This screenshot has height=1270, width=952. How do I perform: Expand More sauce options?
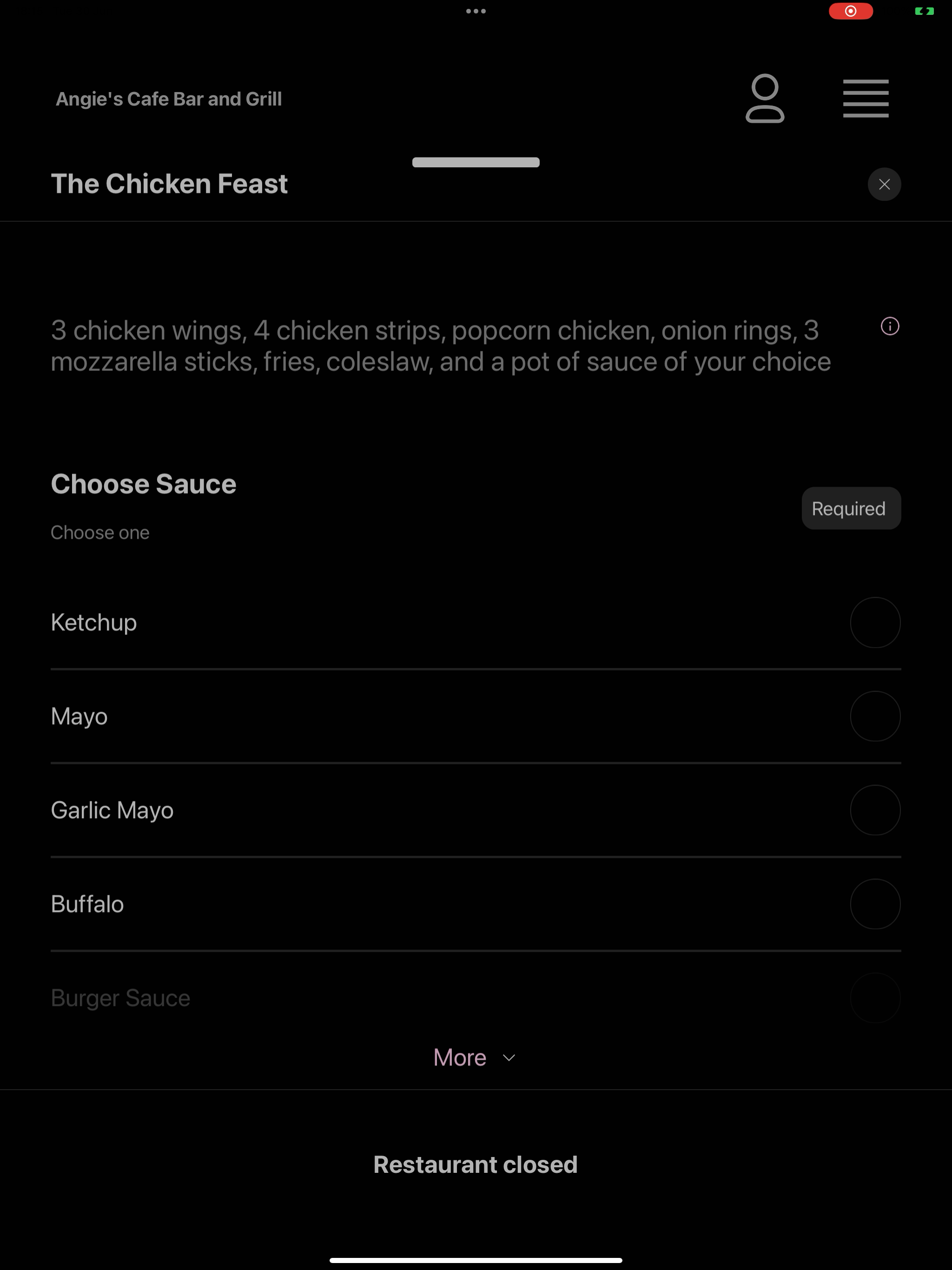pyautogui.click(x=476, y=1058)
